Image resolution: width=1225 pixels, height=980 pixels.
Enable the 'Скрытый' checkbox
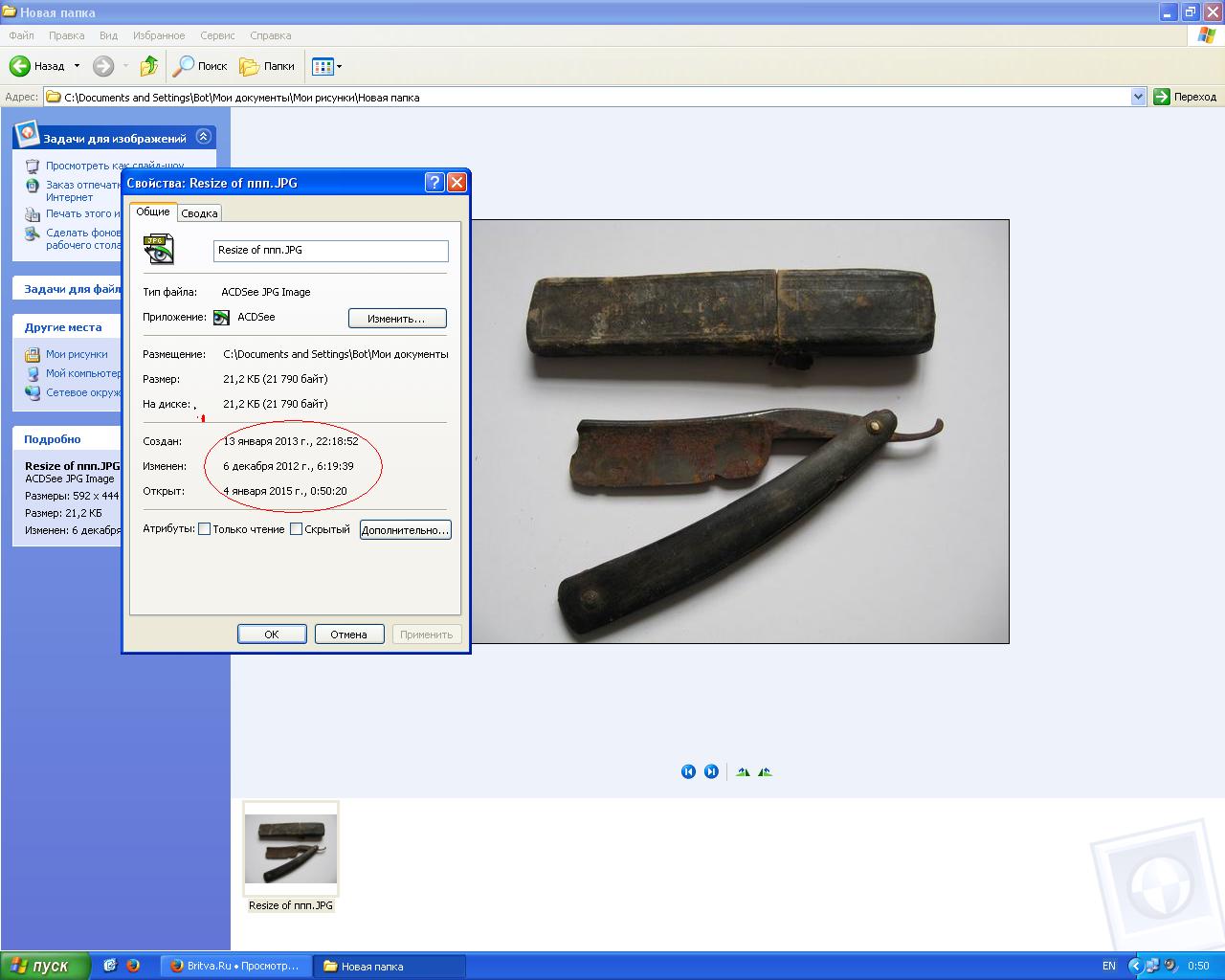click(296, 529)
